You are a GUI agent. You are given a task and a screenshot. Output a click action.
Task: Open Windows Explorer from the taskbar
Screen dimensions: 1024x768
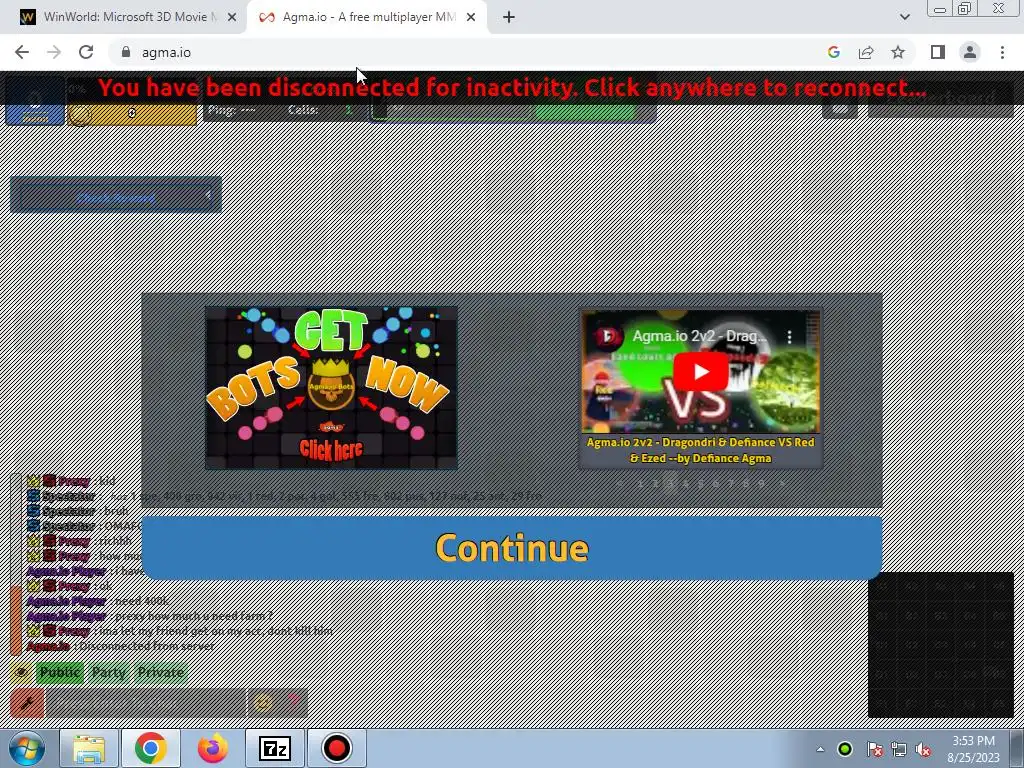(89, 748)
